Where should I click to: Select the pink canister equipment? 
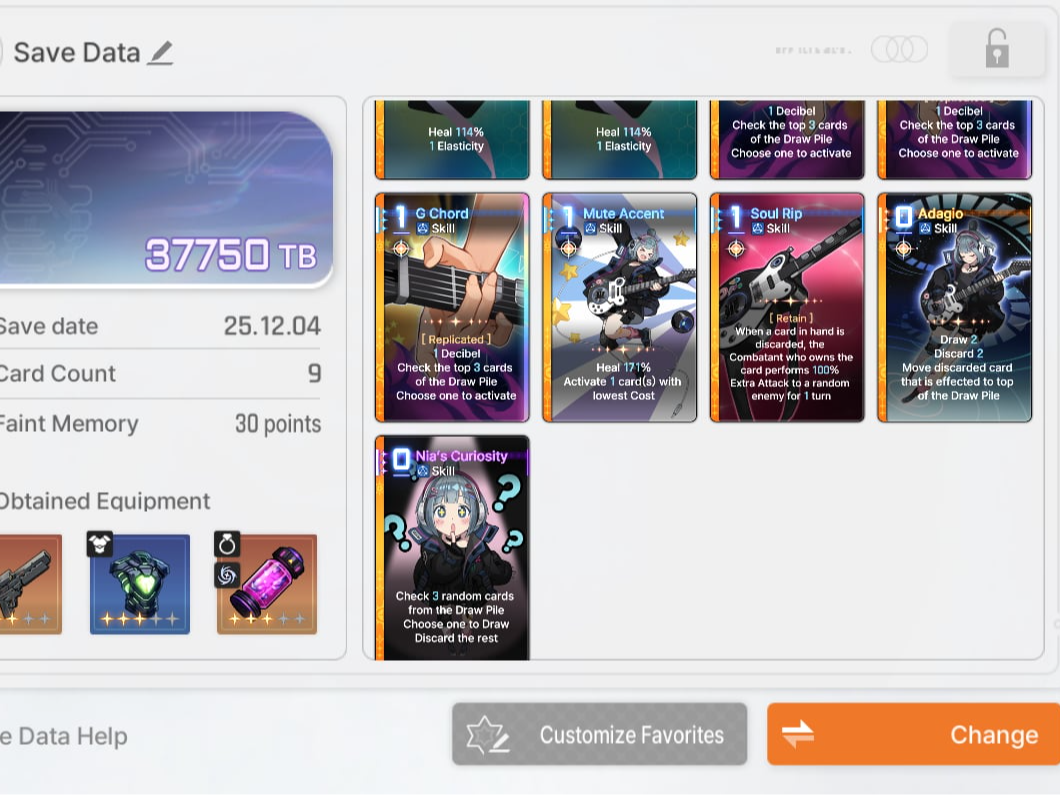pyautogui.click(x=267, y=584)
